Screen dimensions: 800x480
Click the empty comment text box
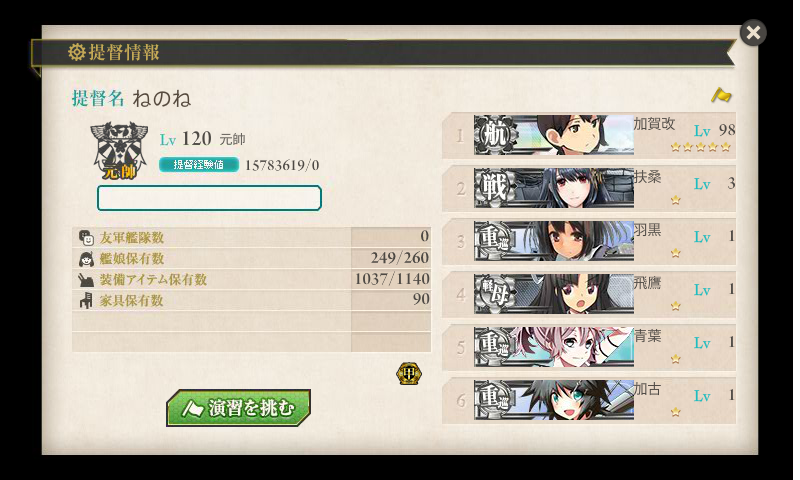tap(209, 198)
